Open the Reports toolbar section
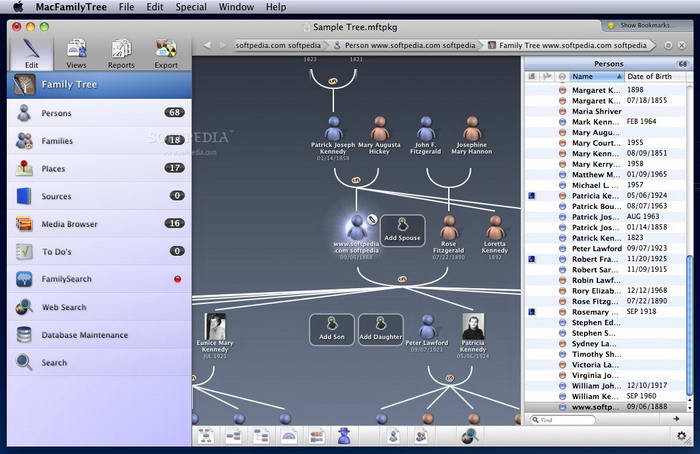This screenshot has width=700, height=454. click(x=121, y=51)
